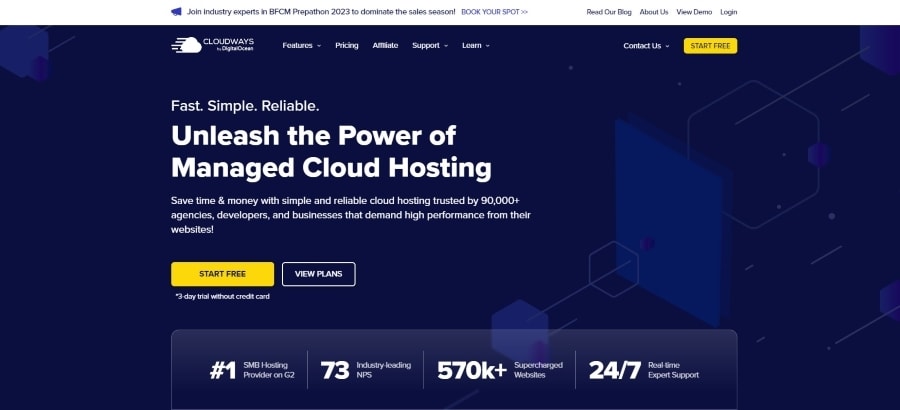Screen dimensions: 900x410
Task: Go to About Us page
Action: (654, 11)
